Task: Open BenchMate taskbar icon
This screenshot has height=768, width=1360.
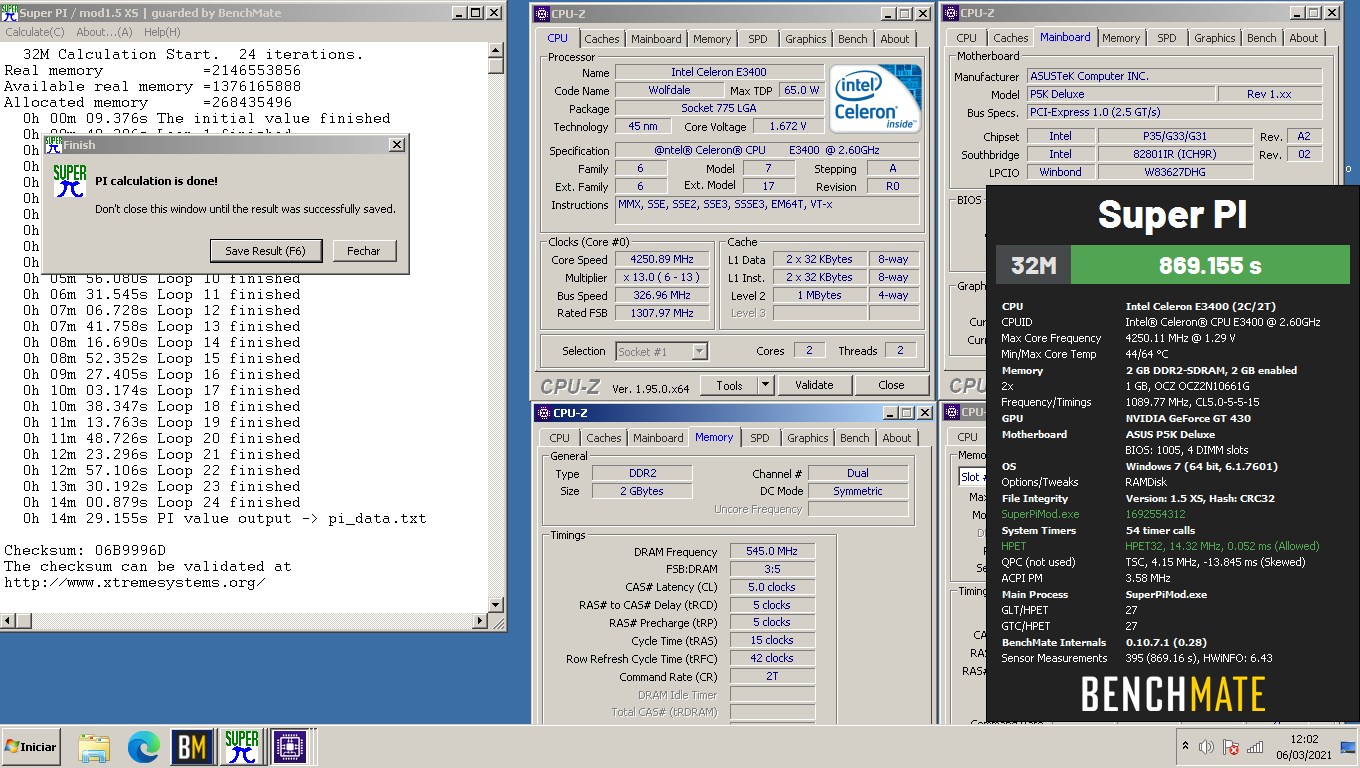Action: tap(192, 747)
